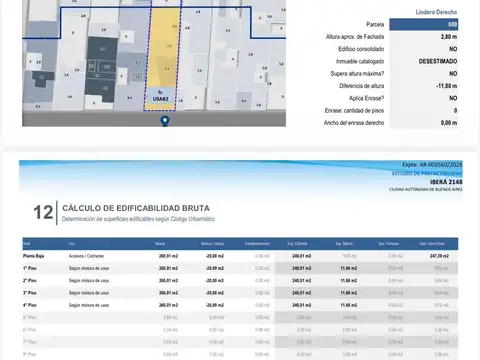
Task: Select the Altura aprox. de Fachada label
Action: click(355, 37)
